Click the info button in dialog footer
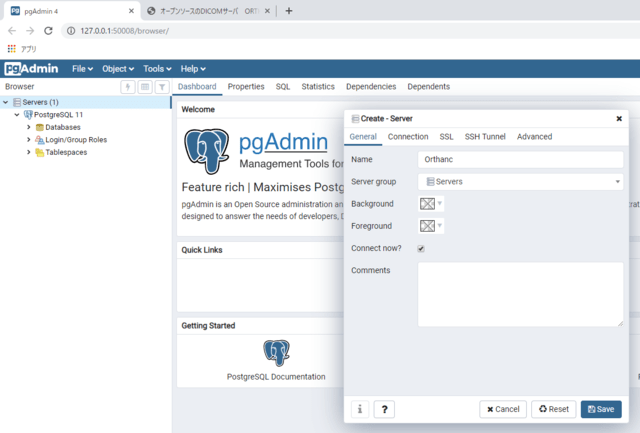 click(360, 409)
